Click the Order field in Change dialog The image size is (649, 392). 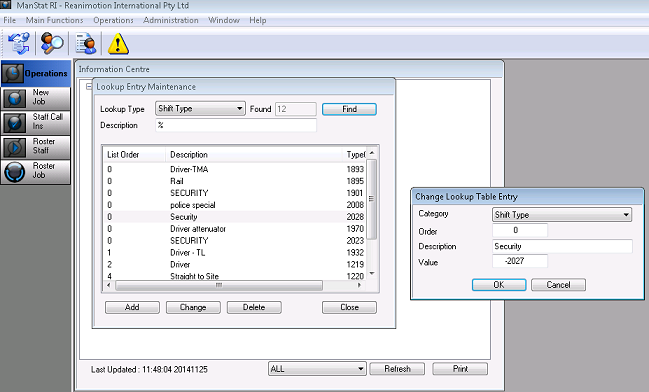520,230
